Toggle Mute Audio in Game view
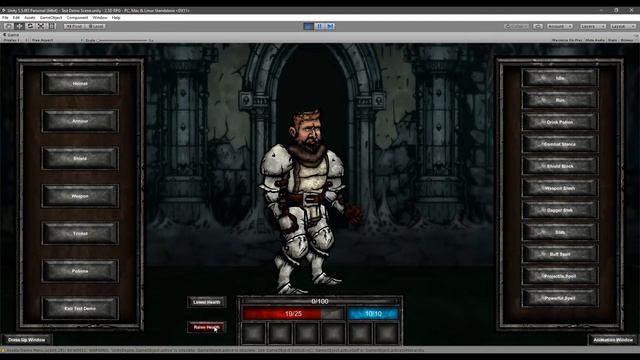 tap(595, 40)
